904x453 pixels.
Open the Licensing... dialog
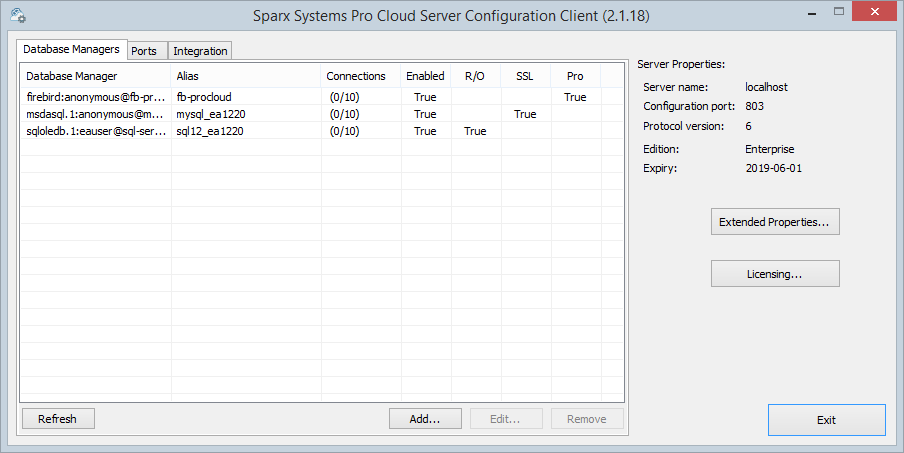(x=775, y=273)
